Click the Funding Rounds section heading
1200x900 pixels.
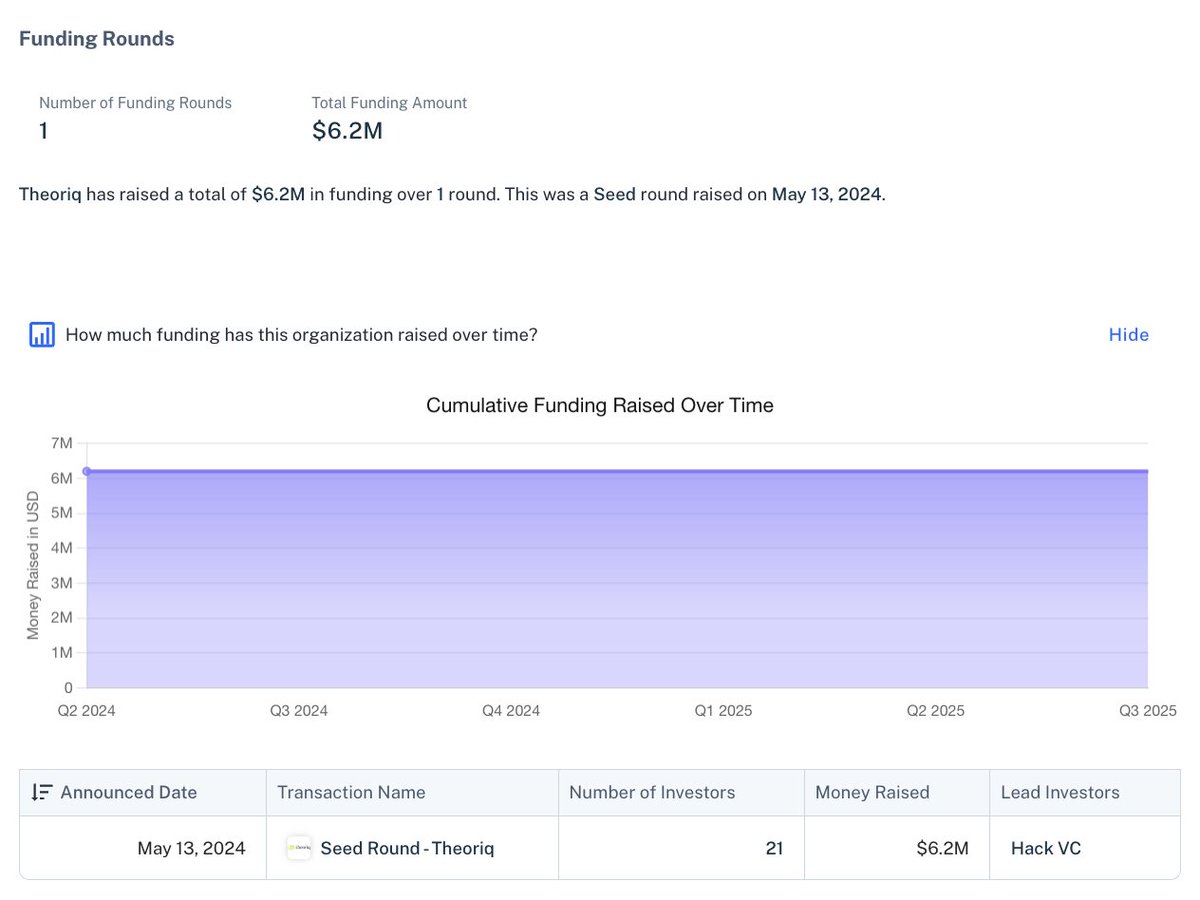97,39
